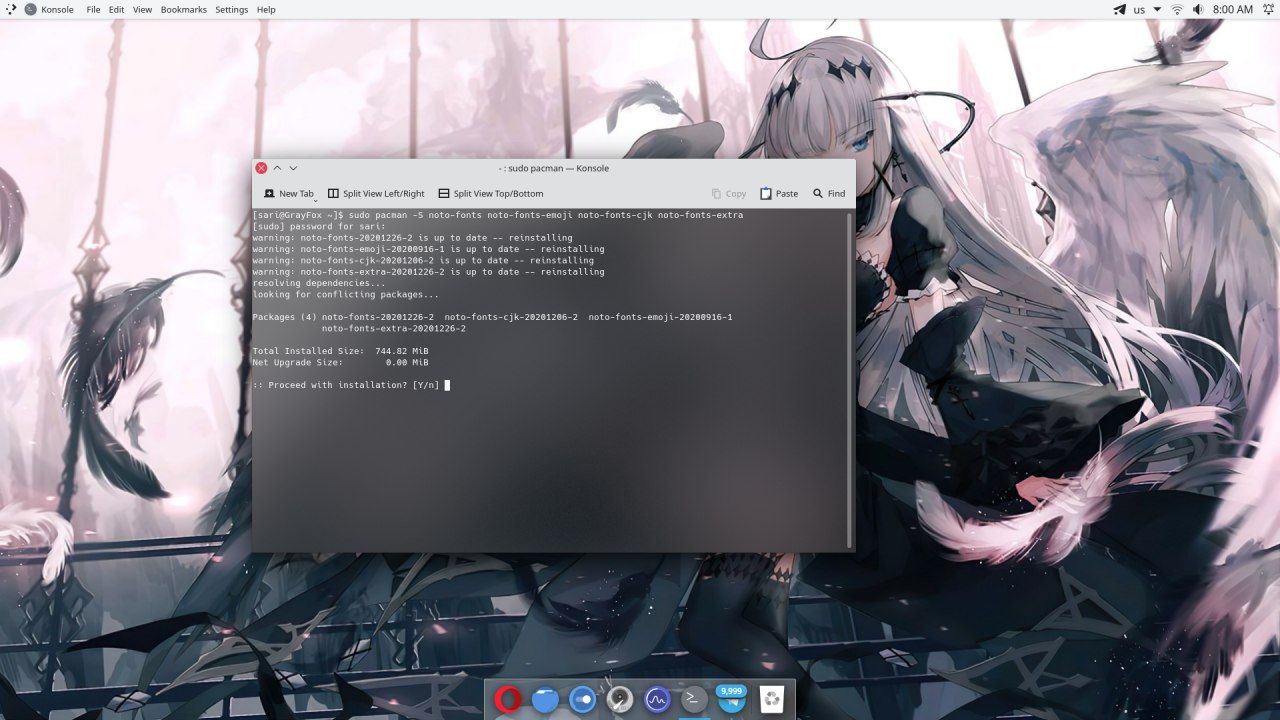Screen dimensions: 1280x720
Task: Open Find in the Konsole toolbar
Action: point(829,193)
